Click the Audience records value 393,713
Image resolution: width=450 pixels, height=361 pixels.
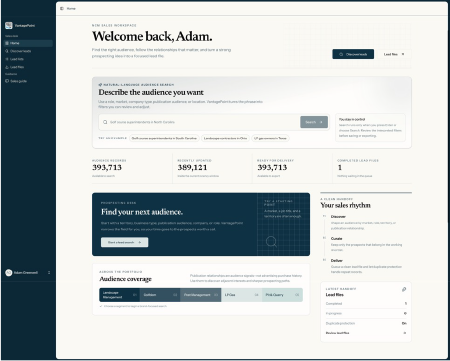107,167
